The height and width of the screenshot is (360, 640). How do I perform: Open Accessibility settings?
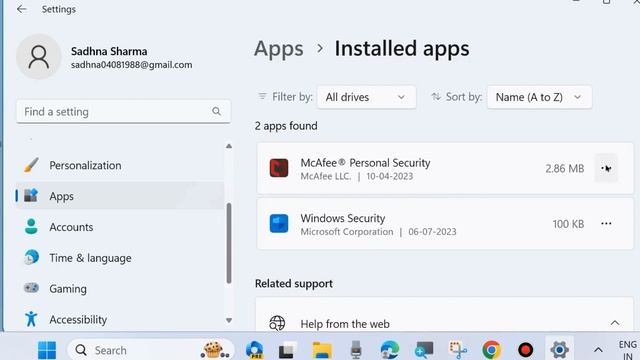(x=120, y=319)
